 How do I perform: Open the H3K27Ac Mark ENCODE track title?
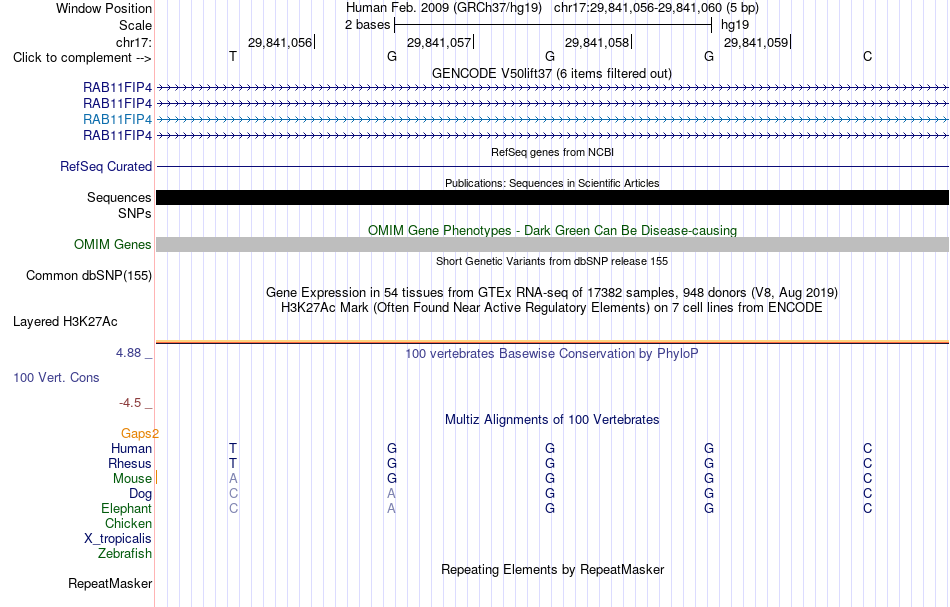552,308
